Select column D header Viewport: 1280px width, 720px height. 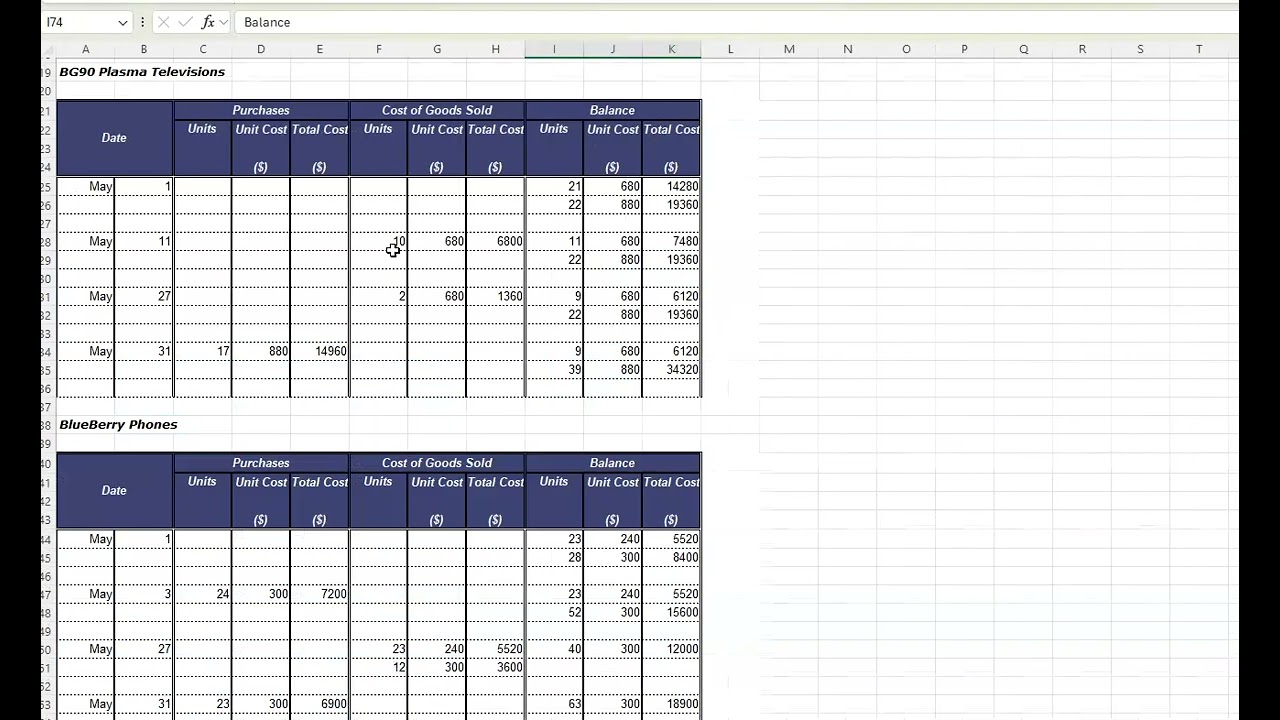pyautogui.click(x=261, y=49)
